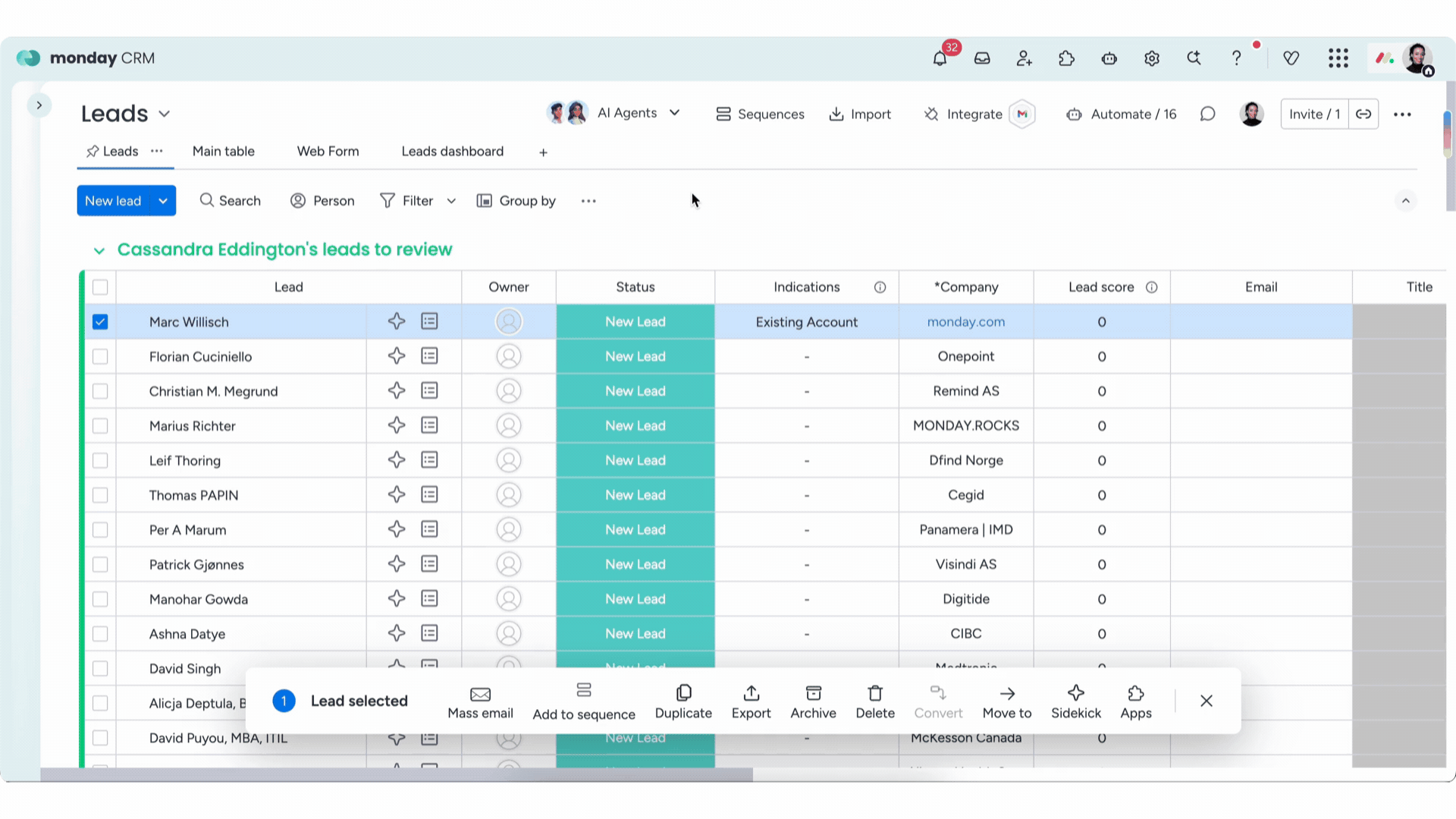Screen dimensions: 1456x819
Task: Open the apps marketplace puzzle icon
Action: [1067, 58]
